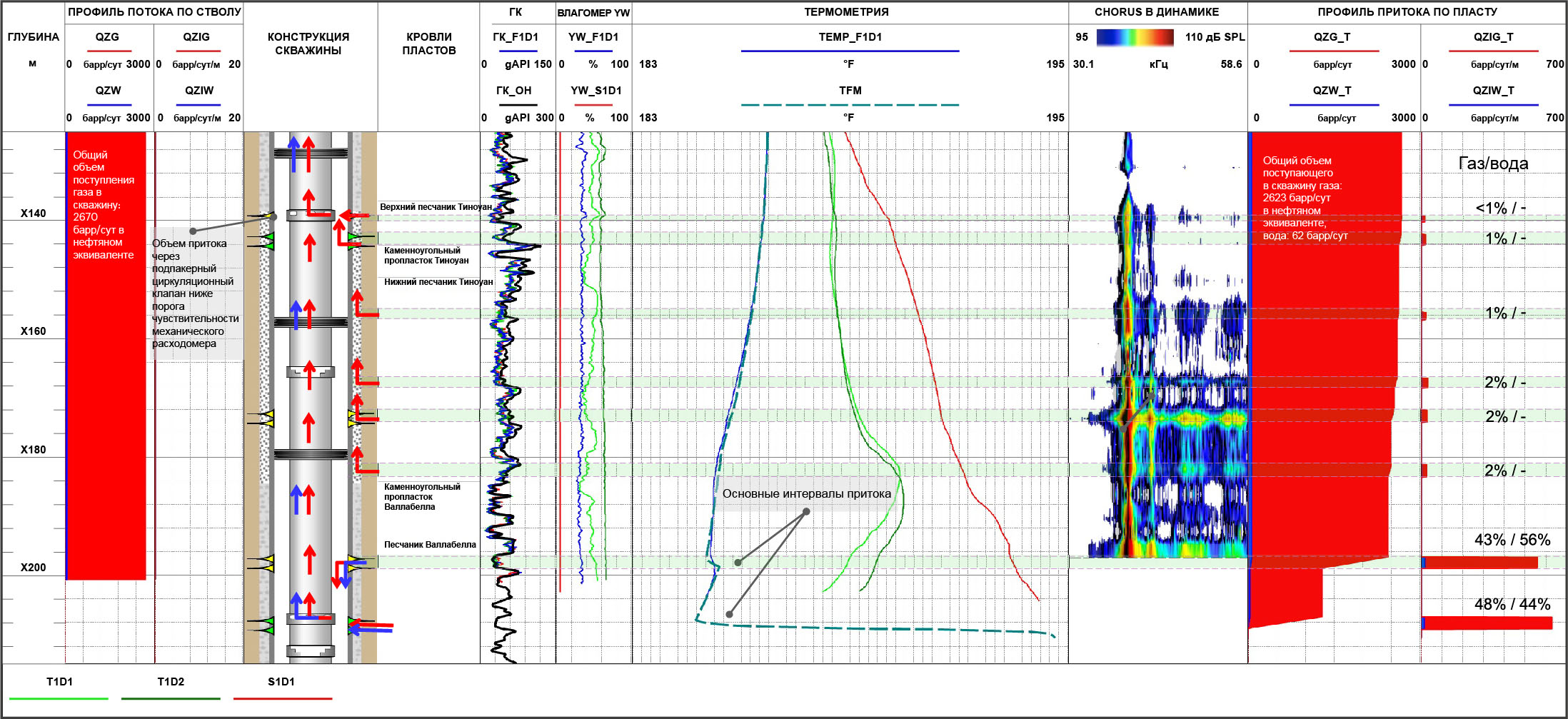1568x719 pixels.
Task: Click the topmost blue upward arrow in wellbore
Action: click(293, 154)
